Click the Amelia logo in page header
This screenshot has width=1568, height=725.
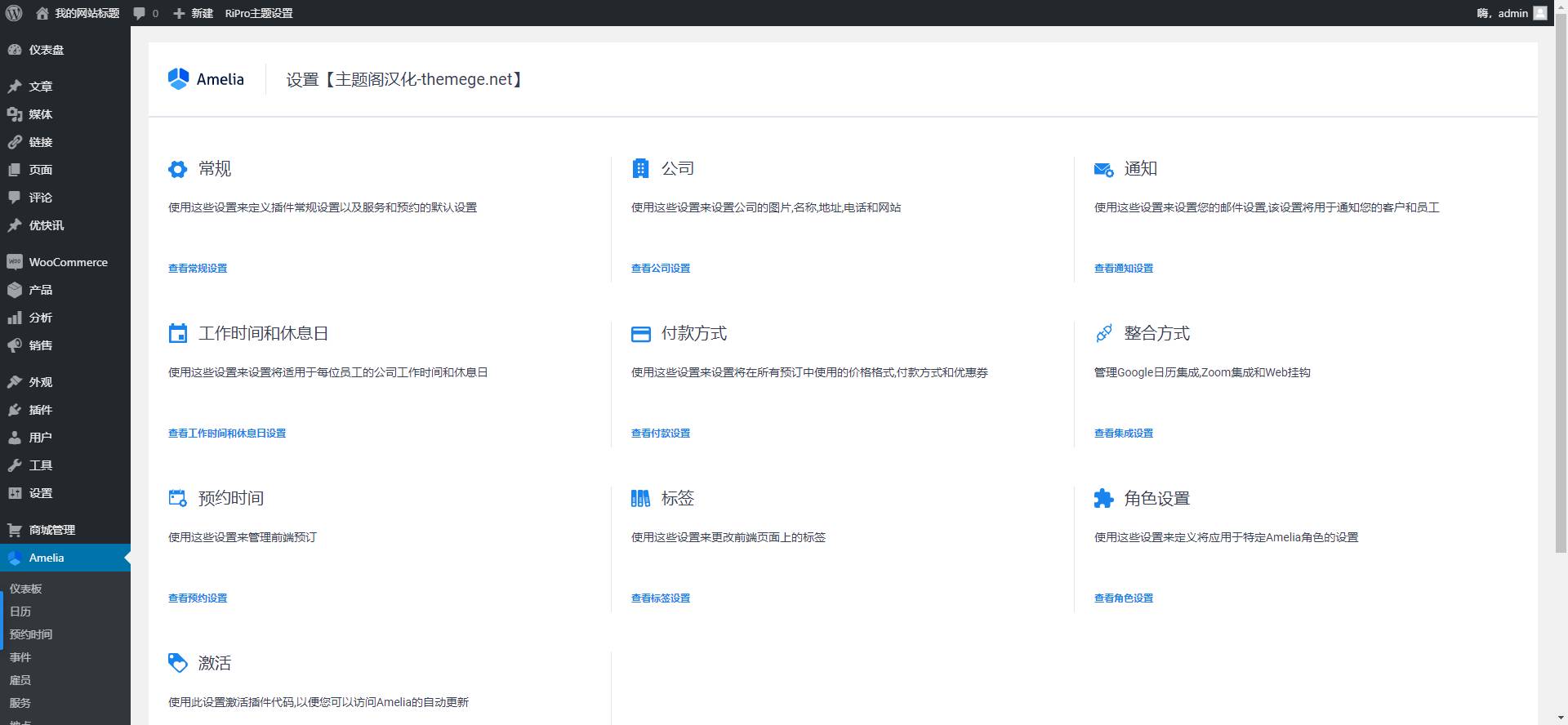[x=206, y=79]
